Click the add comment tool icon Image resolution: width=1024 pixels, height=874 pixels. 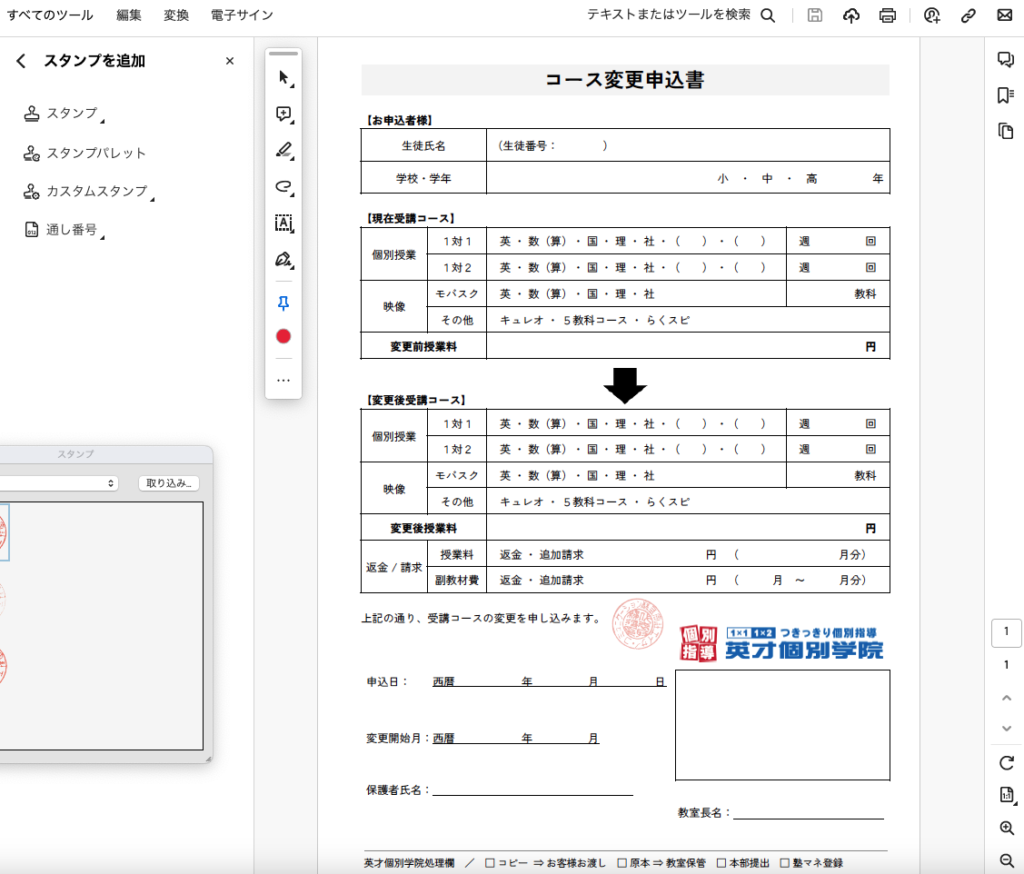tap(283, 114)
